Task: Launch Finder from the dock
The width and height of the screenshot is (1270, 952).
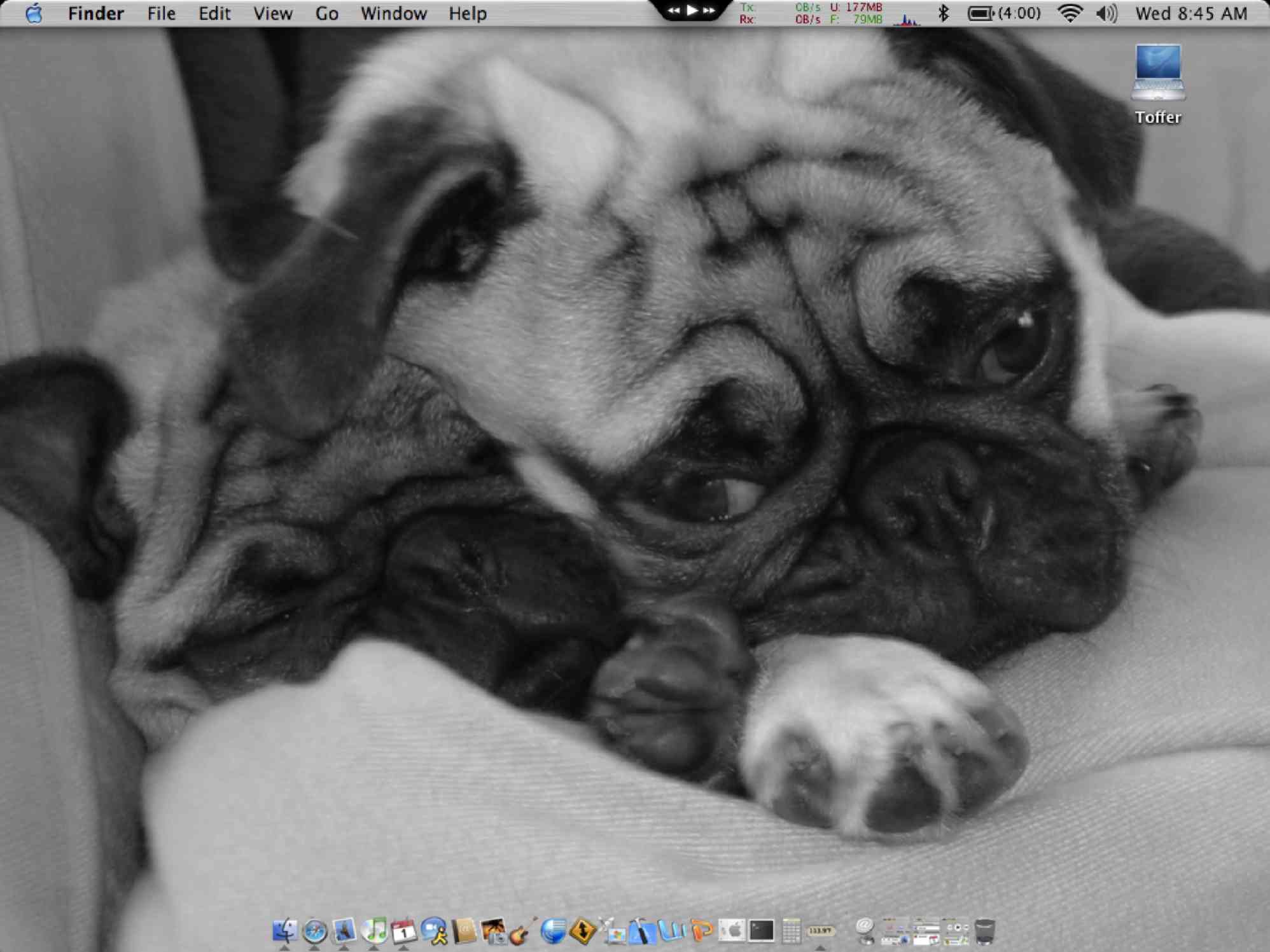Action: (x=284, y=932)
